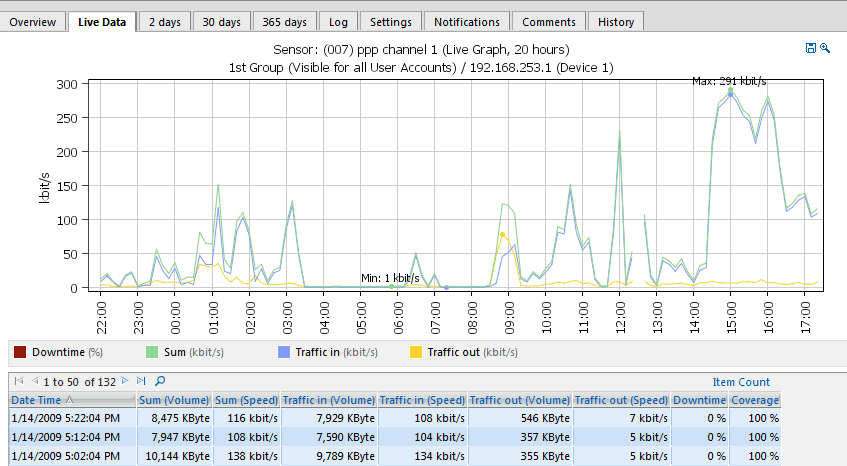Toggle the green Sum legend swatch
This screenshot has width=847, height=466.
(x=152, y=352)
